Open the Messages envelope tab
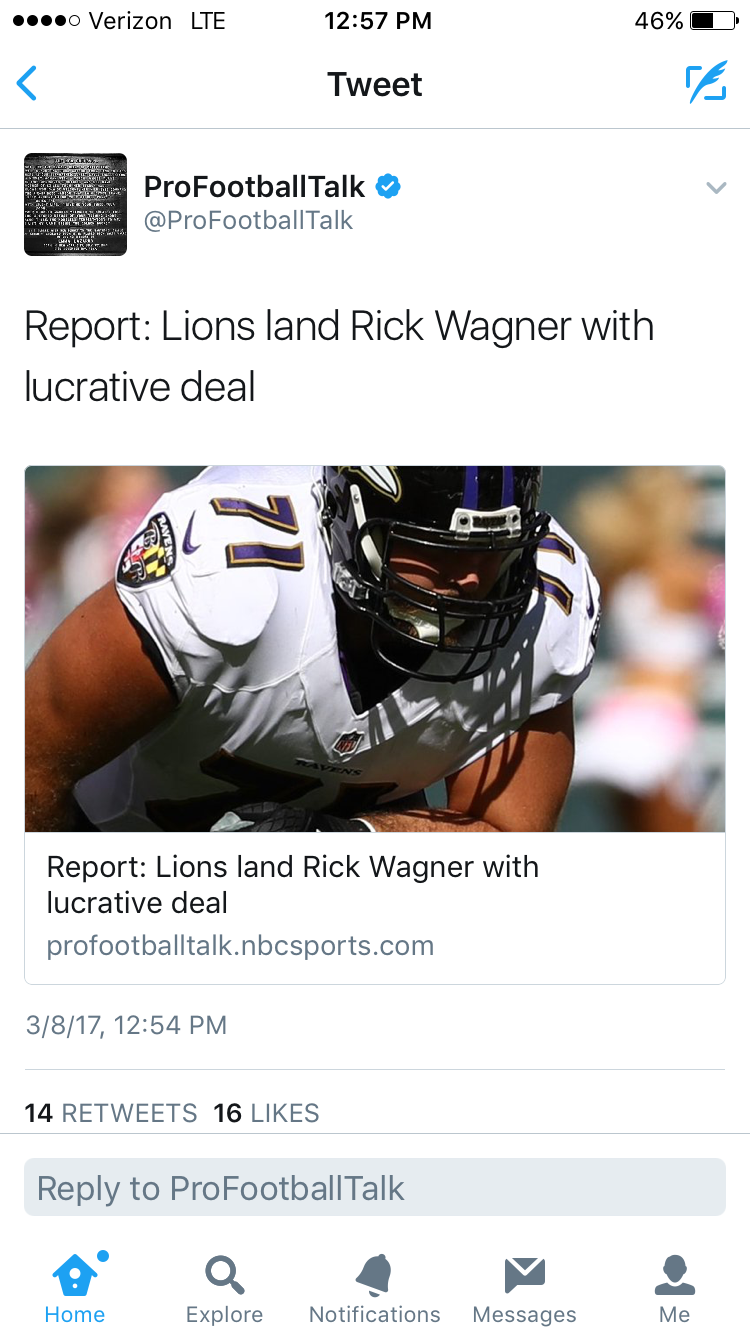 pyautogui.click(x=525, y=1288)
